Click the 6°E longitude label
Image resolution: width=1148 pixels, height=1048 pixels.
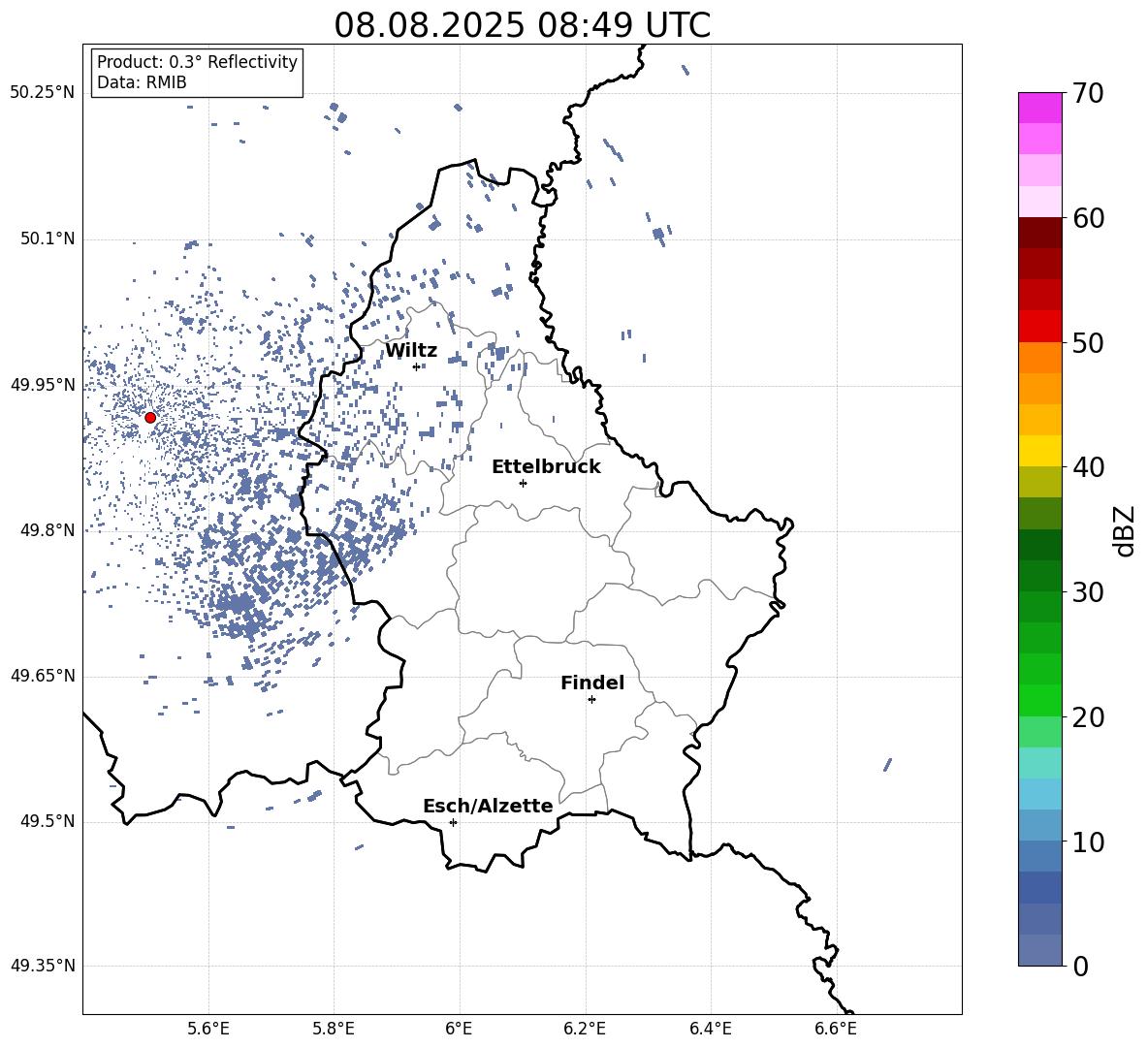(459, 1029)
